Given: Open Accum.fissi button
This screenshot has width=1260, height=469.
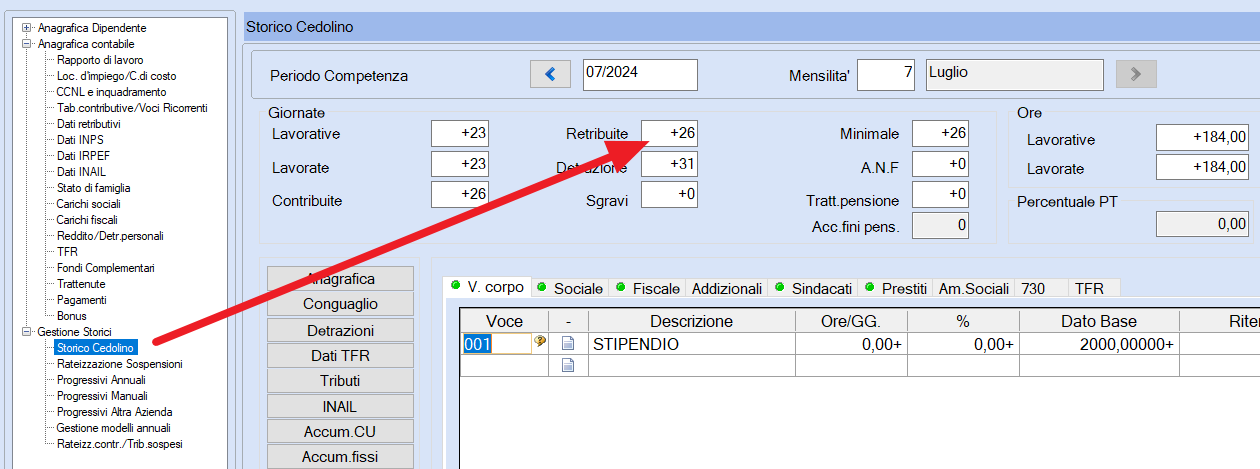Looking at the screenshot, I should tap(341, 457).
